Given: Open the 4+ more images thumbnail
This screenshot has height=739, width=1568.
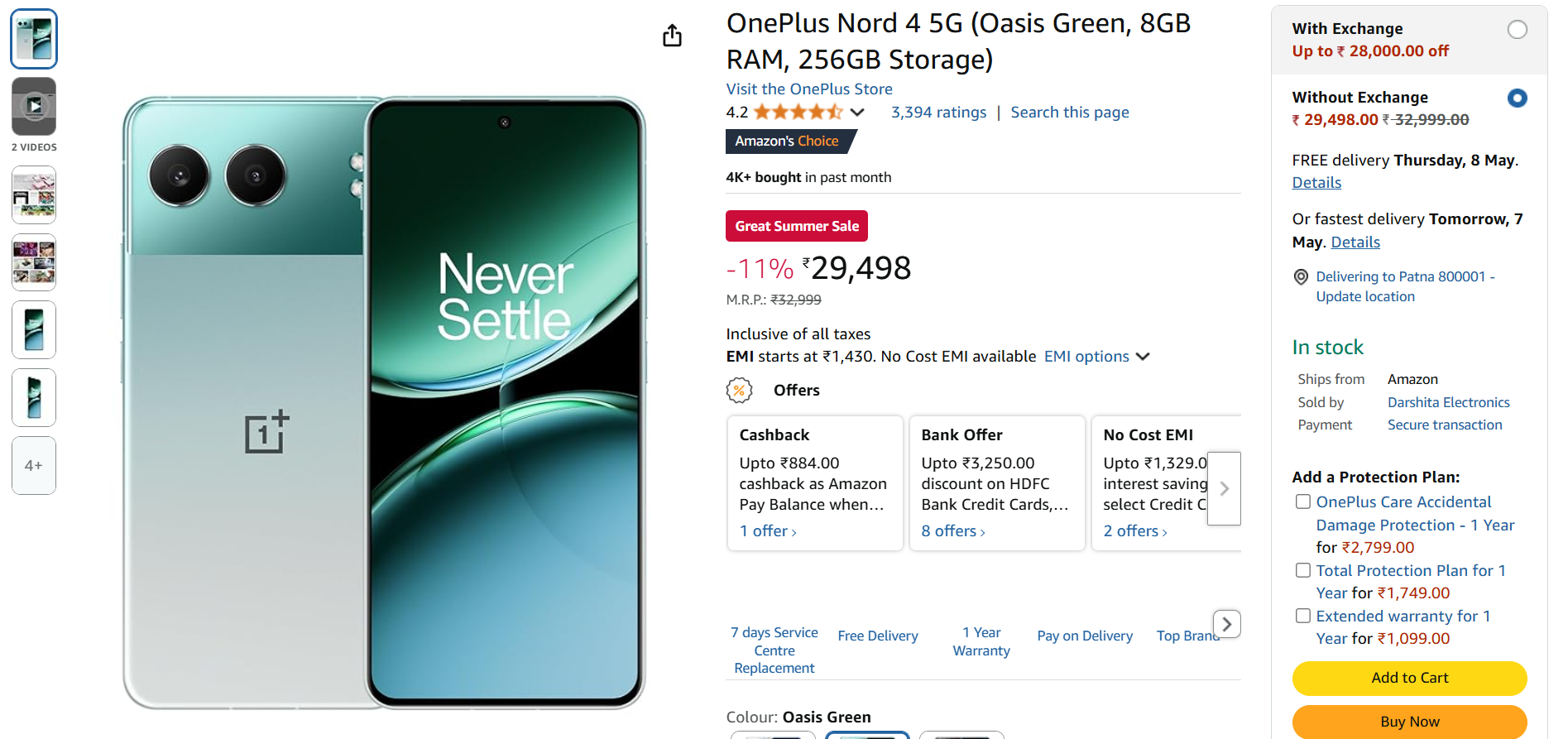Looking at the screenshot, I should tap(34, 465).
